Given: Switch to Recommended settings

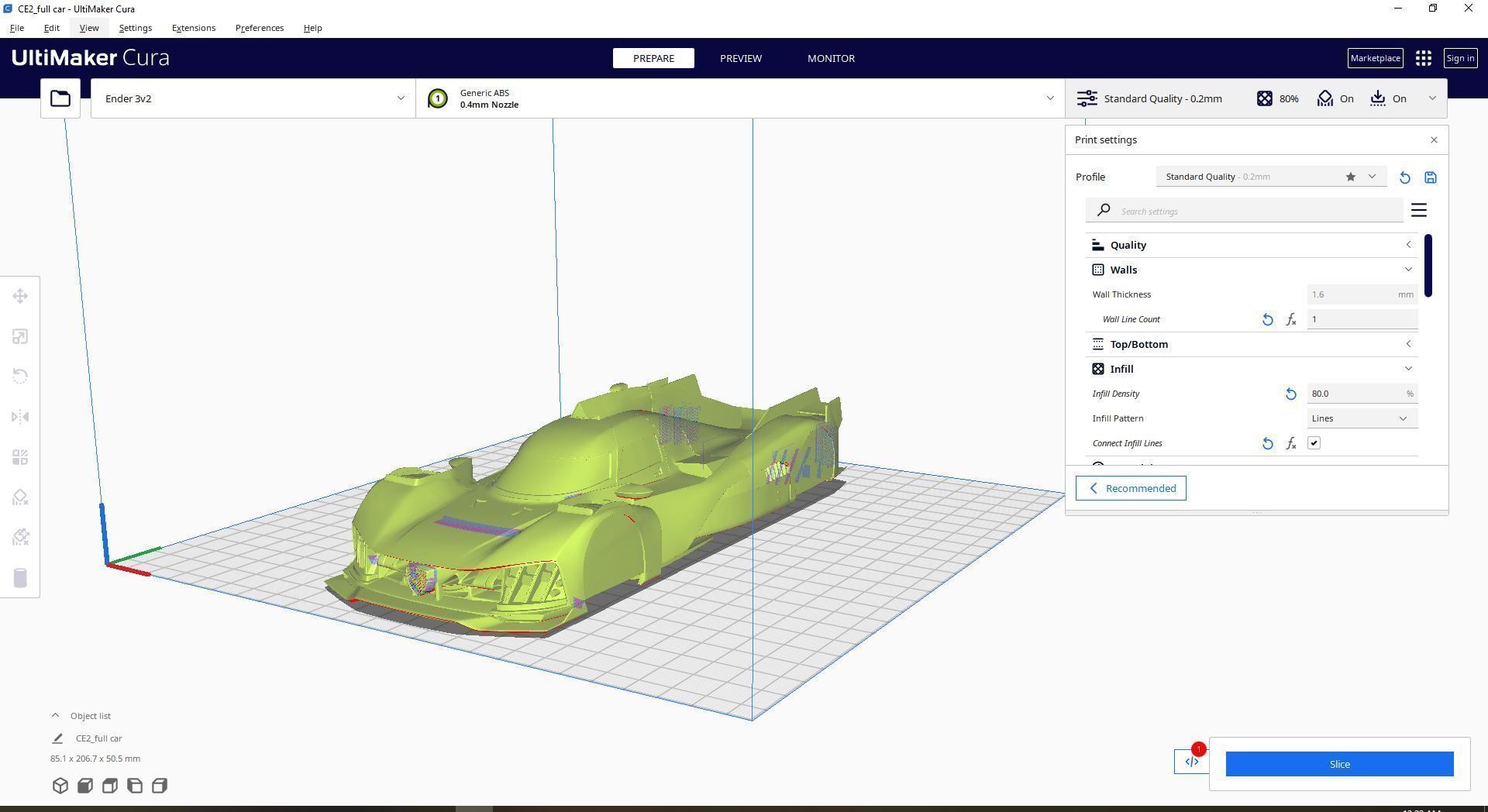Looking at the screenshot, I should (1131, 488).
